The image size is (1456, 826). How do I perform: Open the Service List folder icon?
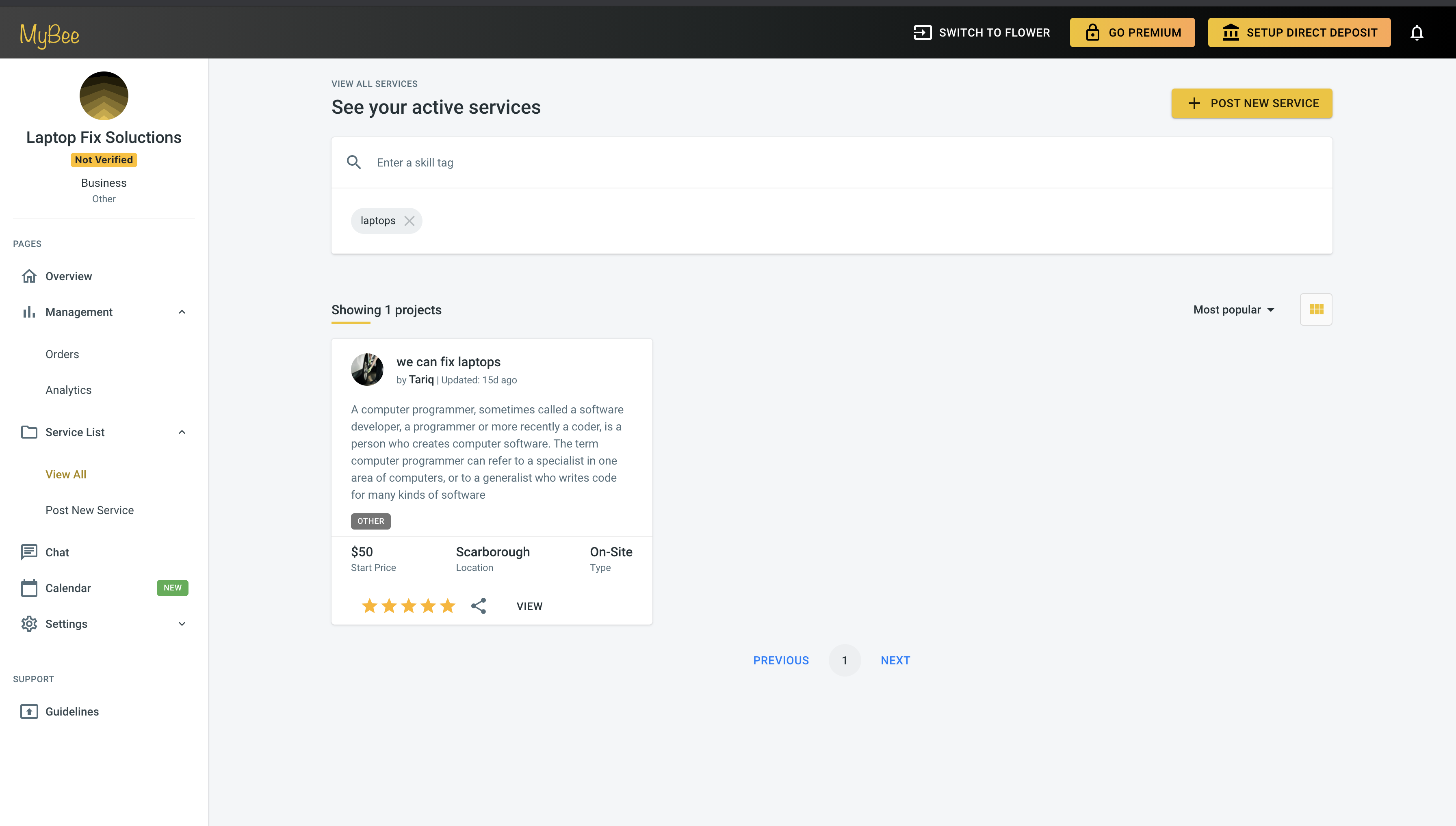click(x=29, y=432)
